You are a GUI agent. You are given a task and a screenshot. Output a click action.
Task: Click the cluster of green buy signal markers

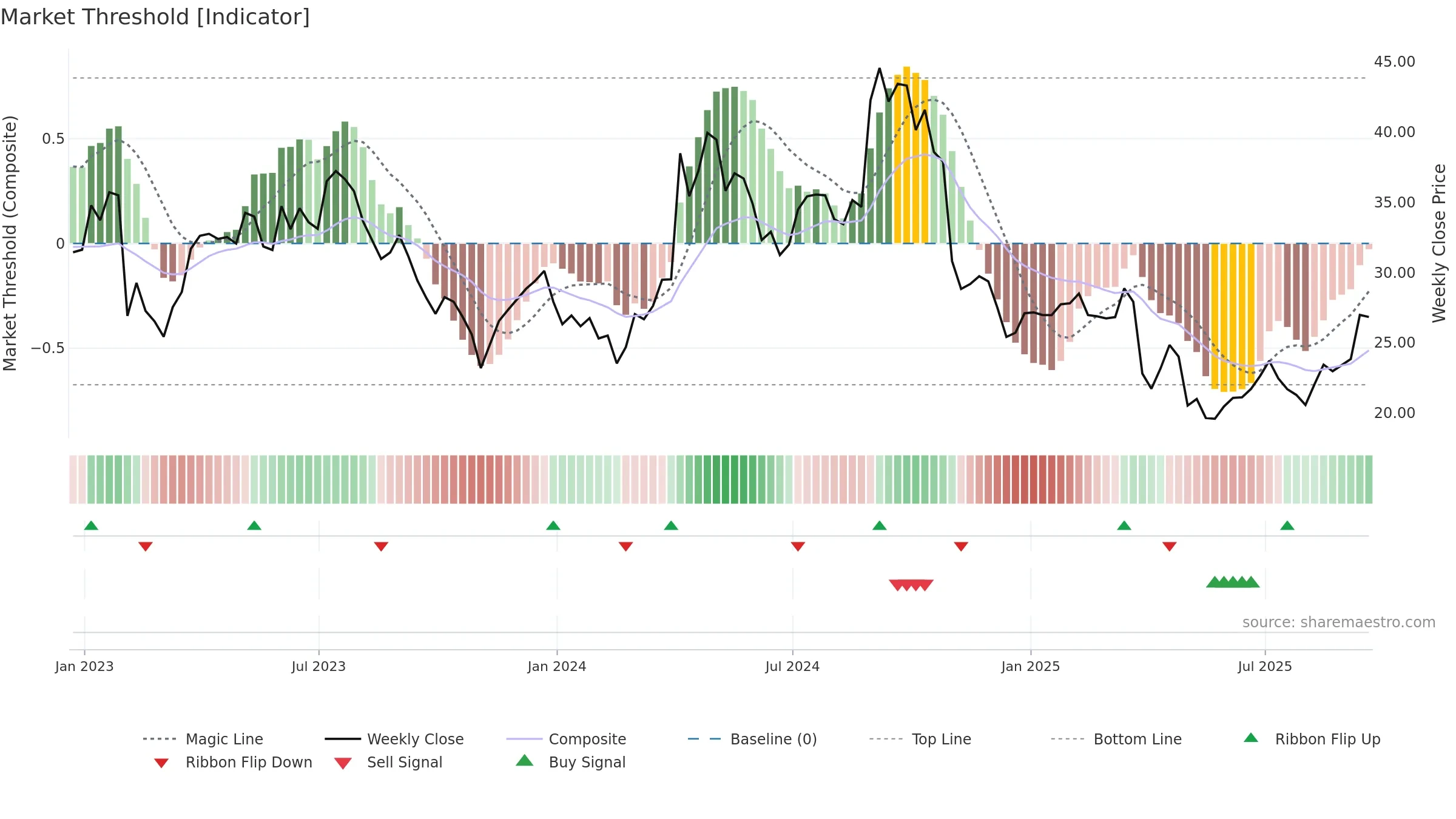tap(1233, 582)
